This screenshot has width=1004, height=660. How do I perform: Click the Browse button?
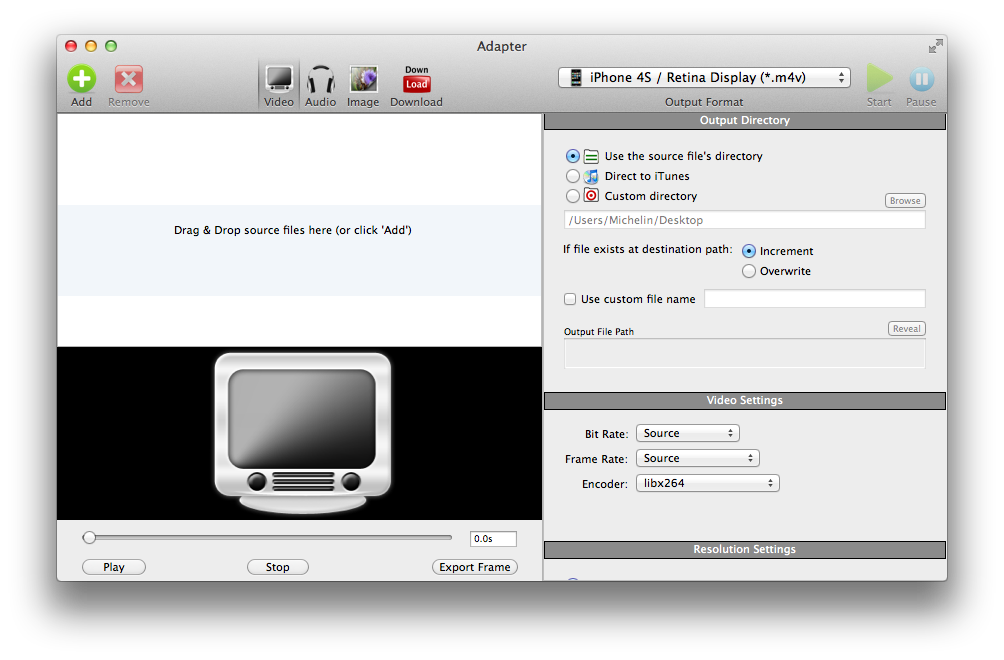tap(905, 201)
